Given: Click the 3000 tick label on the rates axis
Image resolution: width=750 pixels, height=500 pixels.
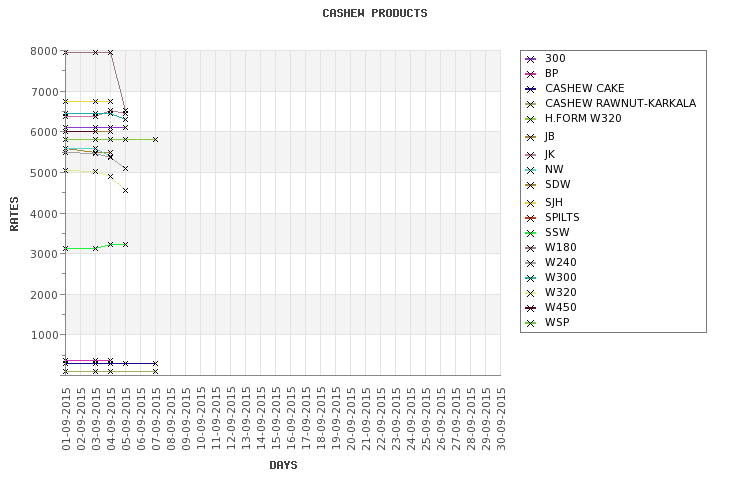Looking at the screenshot, I should pyautogui.click(x=44, y=254).
